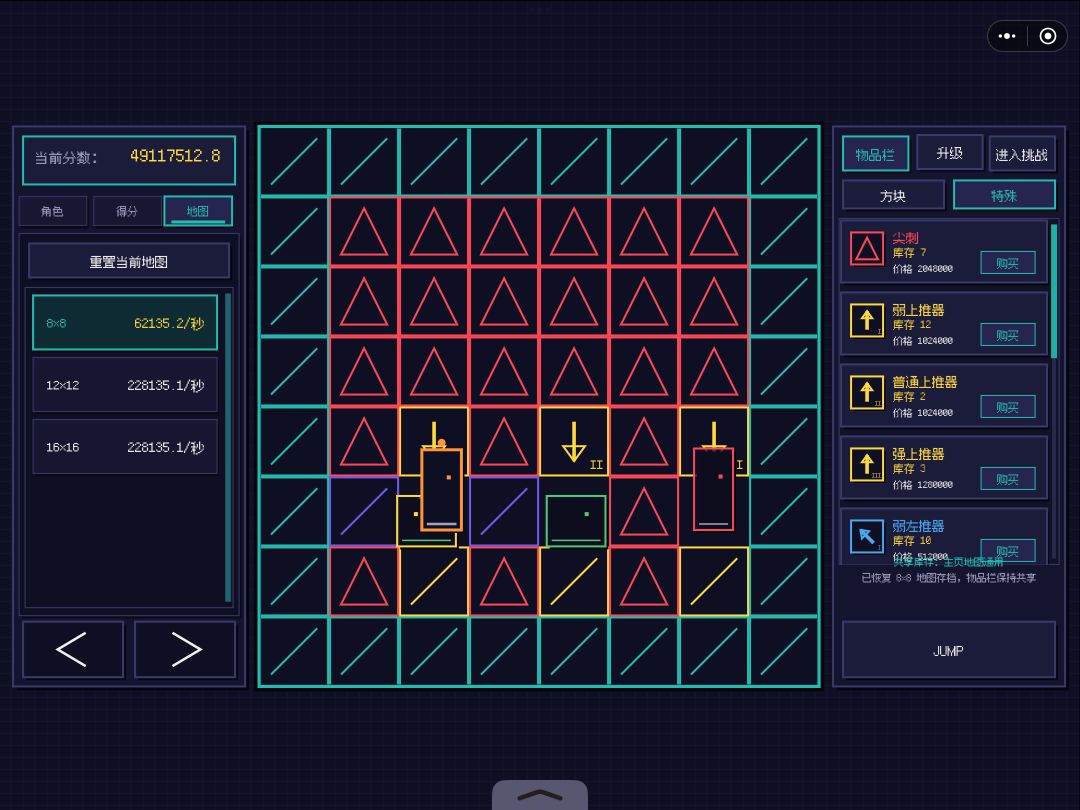1080x810 pixels.
Task: Switch to the 物品栏 inventory tab
Action: [x=875, y=154]
